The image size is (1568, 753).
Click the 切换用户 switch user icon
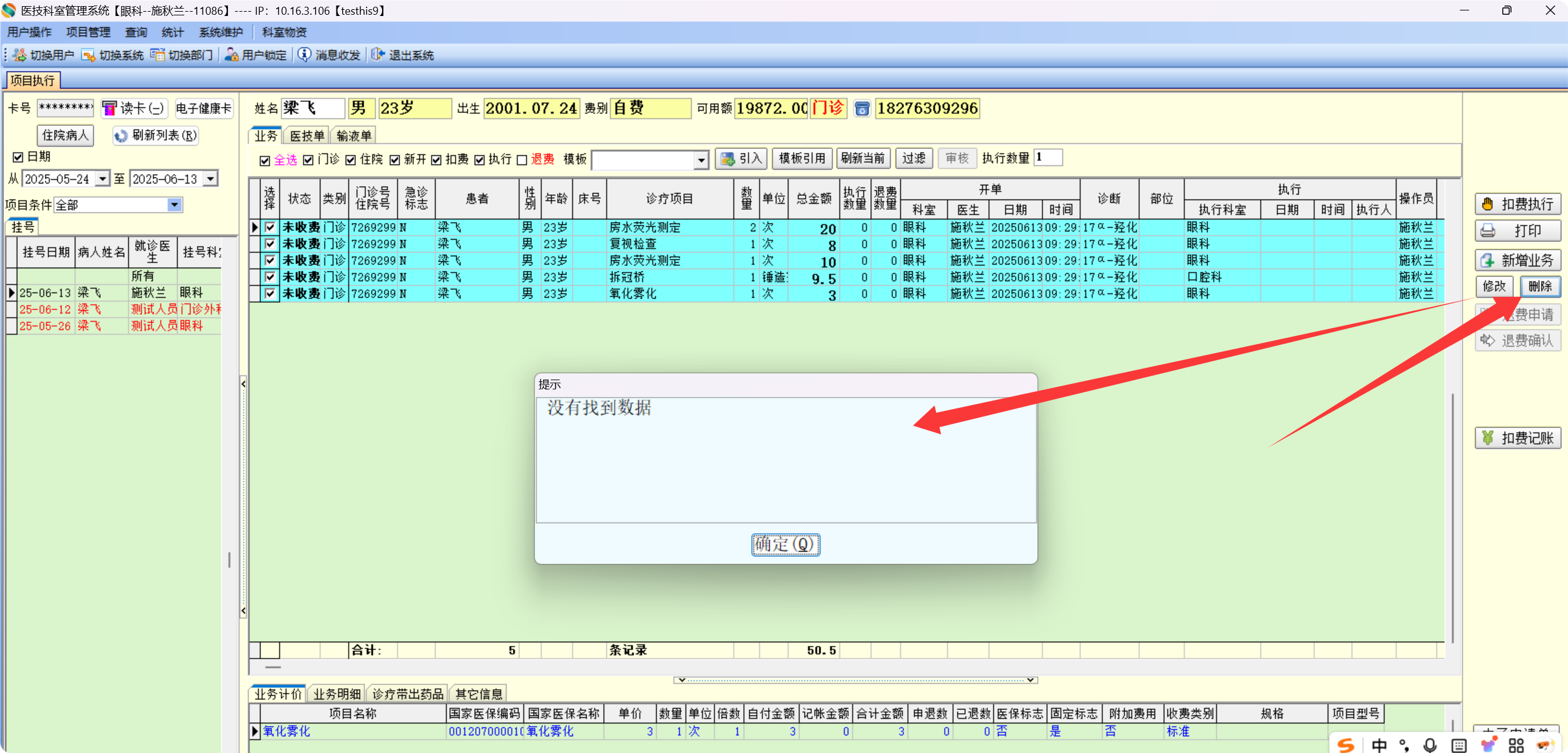[x=20, y=55]
